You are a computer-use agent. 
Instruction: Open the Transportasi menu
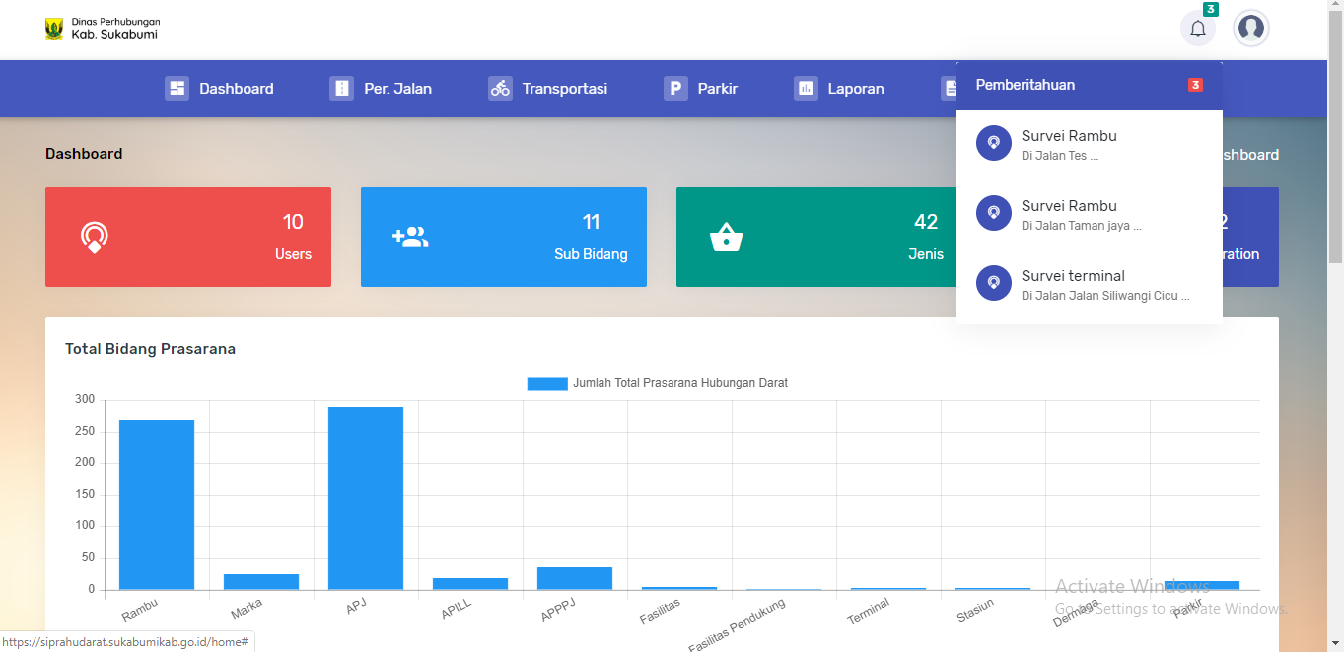click(x=564, y=89)
